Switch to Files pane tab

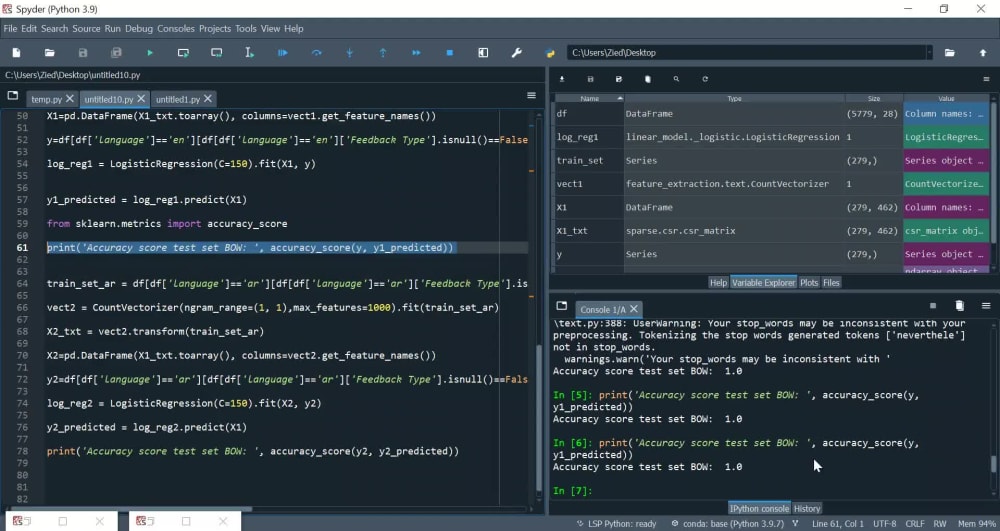[831, 282]
